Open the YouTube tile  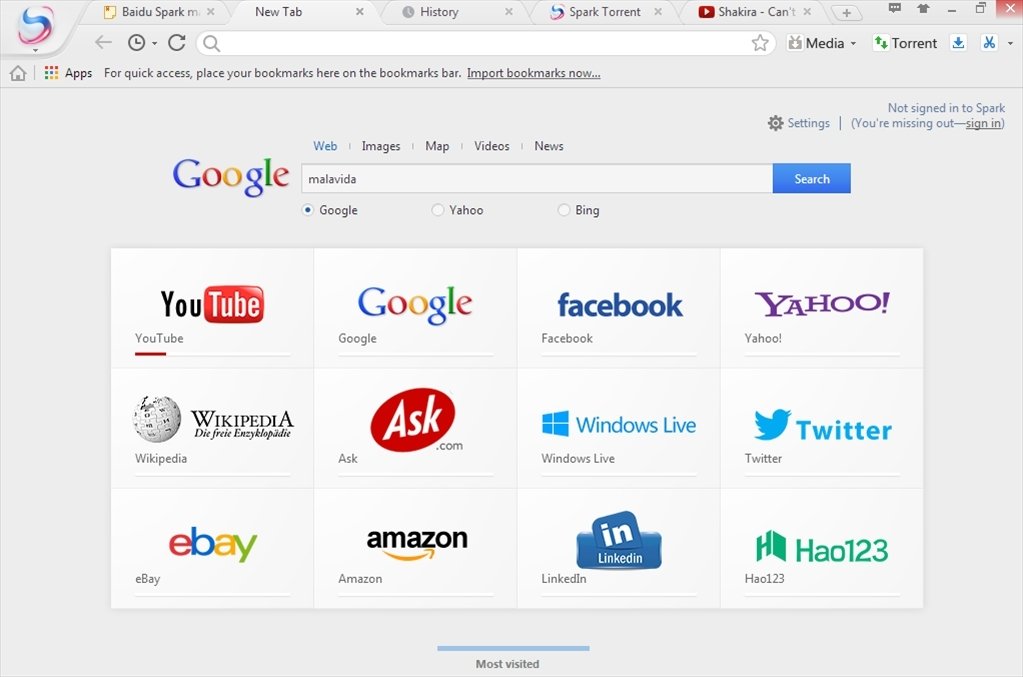(212, 308)
